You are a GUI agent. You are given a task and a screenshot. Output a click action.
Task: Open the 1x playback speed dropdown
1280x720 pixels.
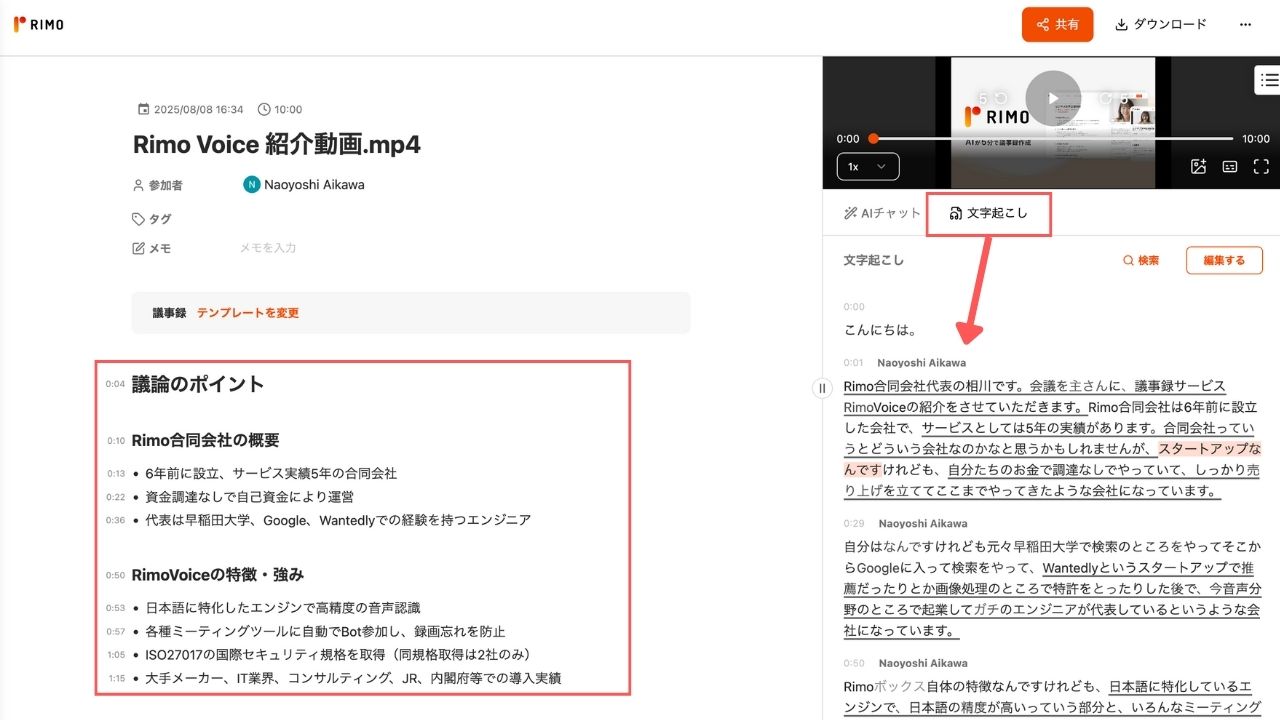click(867, 167)
